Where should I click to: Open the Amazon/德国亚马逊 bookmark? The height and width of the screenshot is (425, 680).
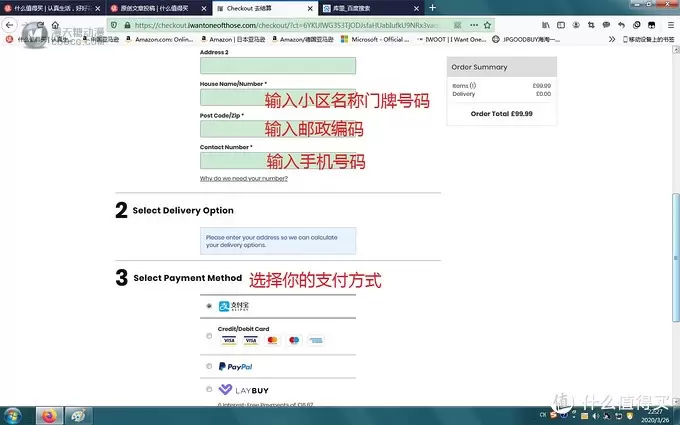point(303,39)
